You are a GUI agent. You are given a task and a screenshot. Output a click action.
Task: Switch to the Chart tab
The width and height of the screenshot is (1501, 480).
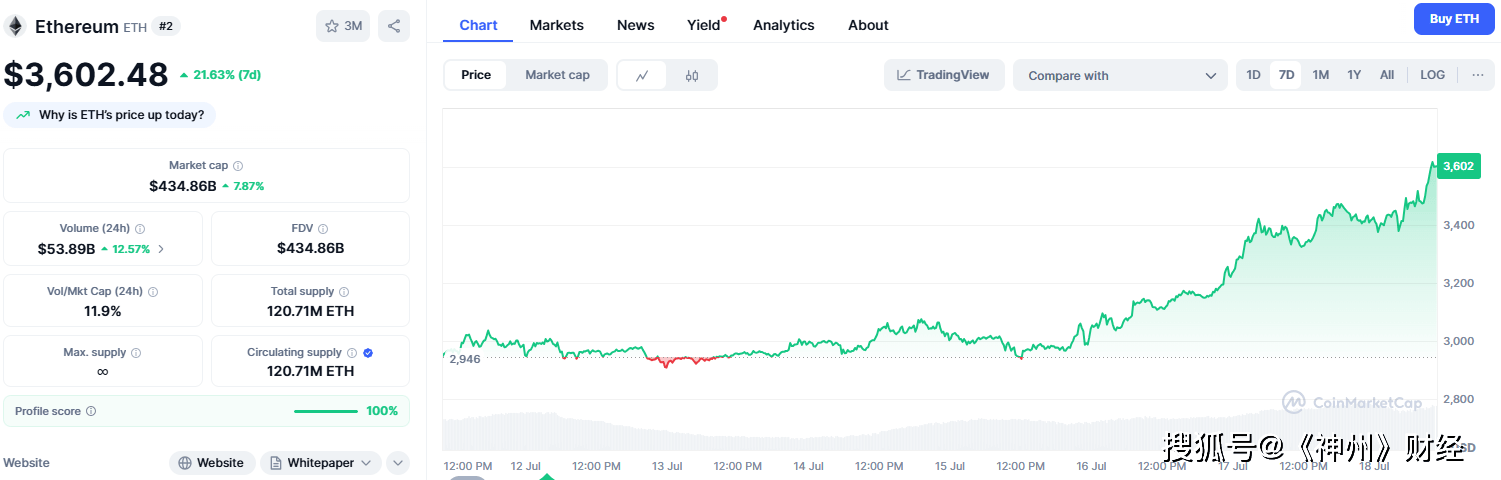tap(478, 25)
